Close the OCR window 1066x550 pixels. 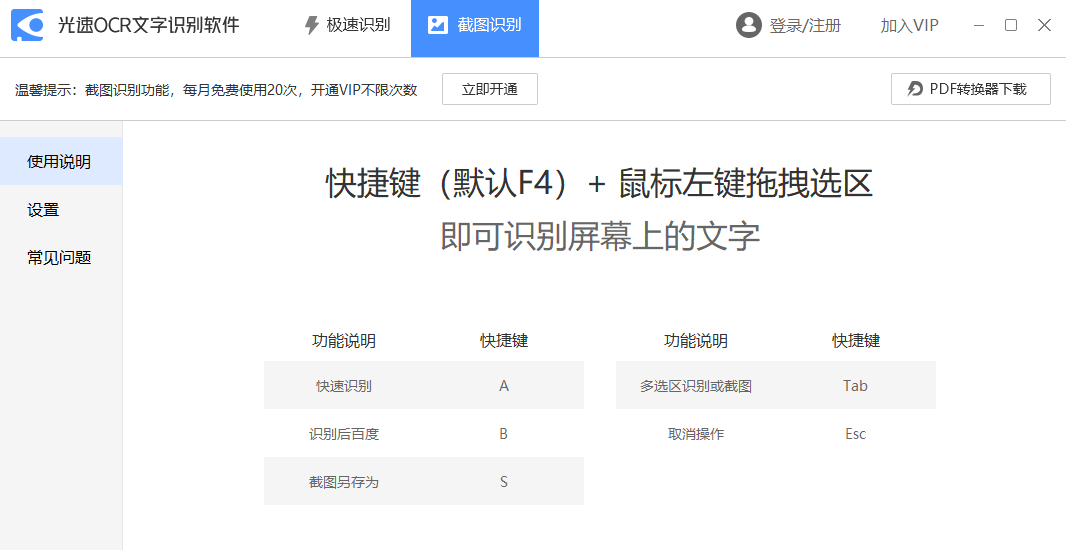coord(1044,25)
